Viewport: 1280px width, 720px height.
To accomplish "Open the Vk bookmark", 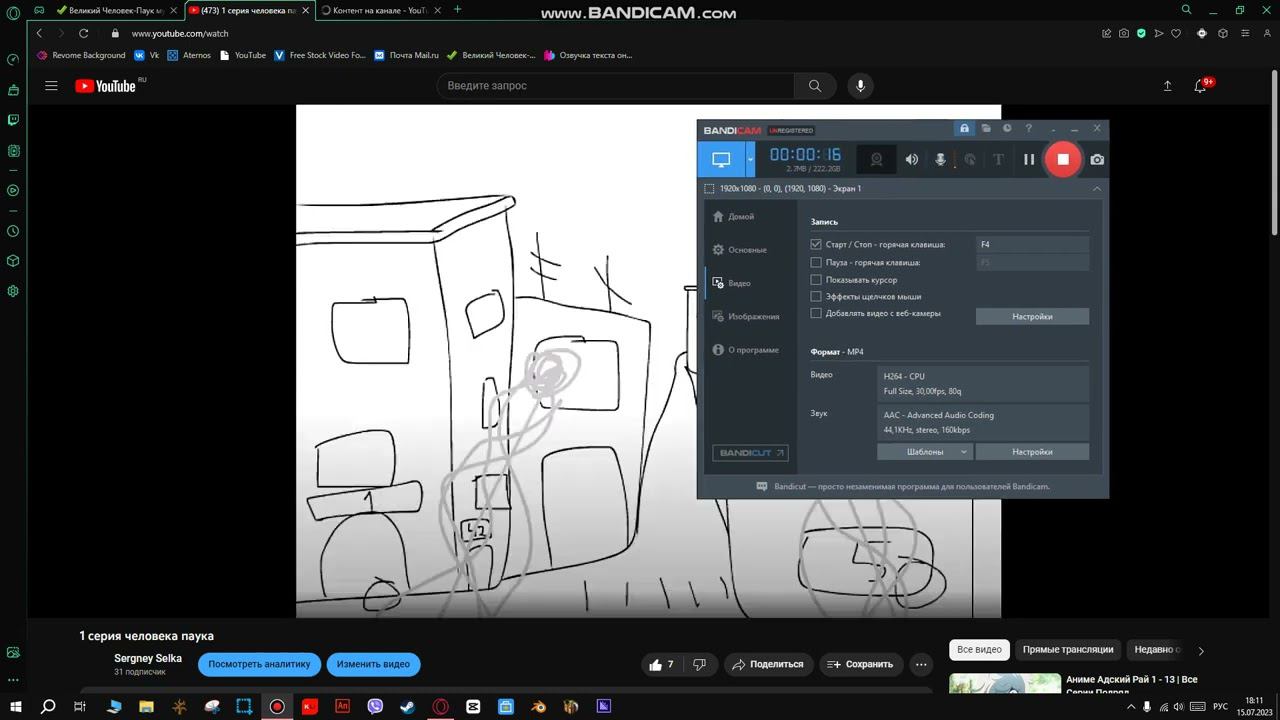I will tap(147, 55).
